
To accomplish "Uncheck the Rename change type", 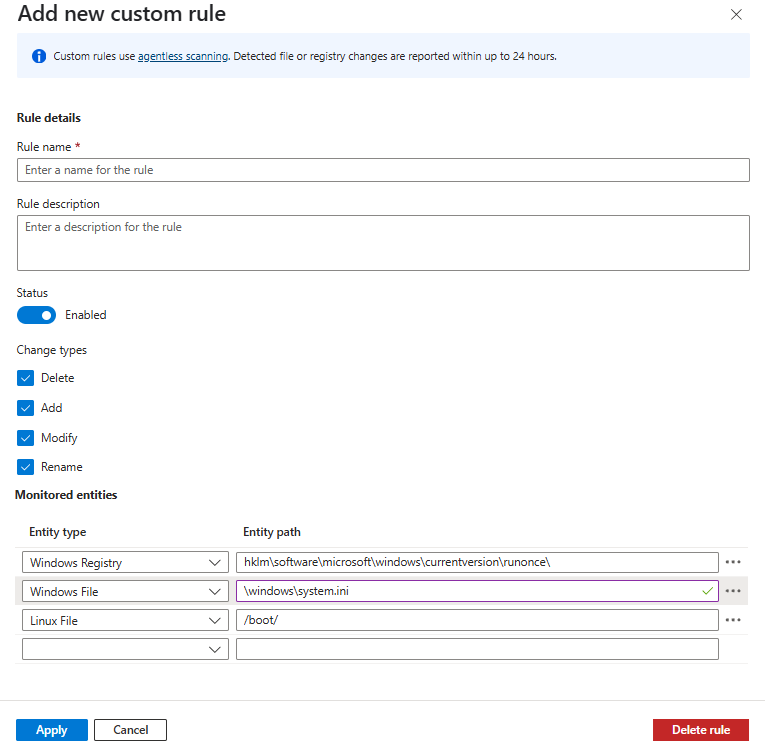I will click(x=26, y=467).
